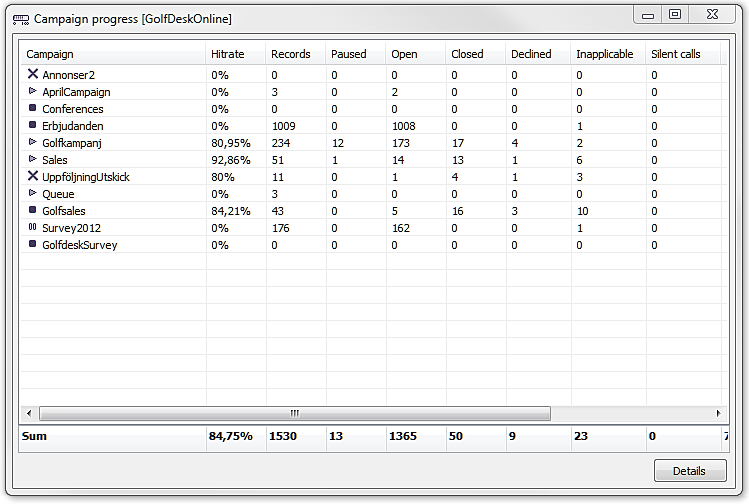Click the 92,86% hitrate value
Image resolution: width=749 pixels, height=504 pixels.
click(231, 160)
